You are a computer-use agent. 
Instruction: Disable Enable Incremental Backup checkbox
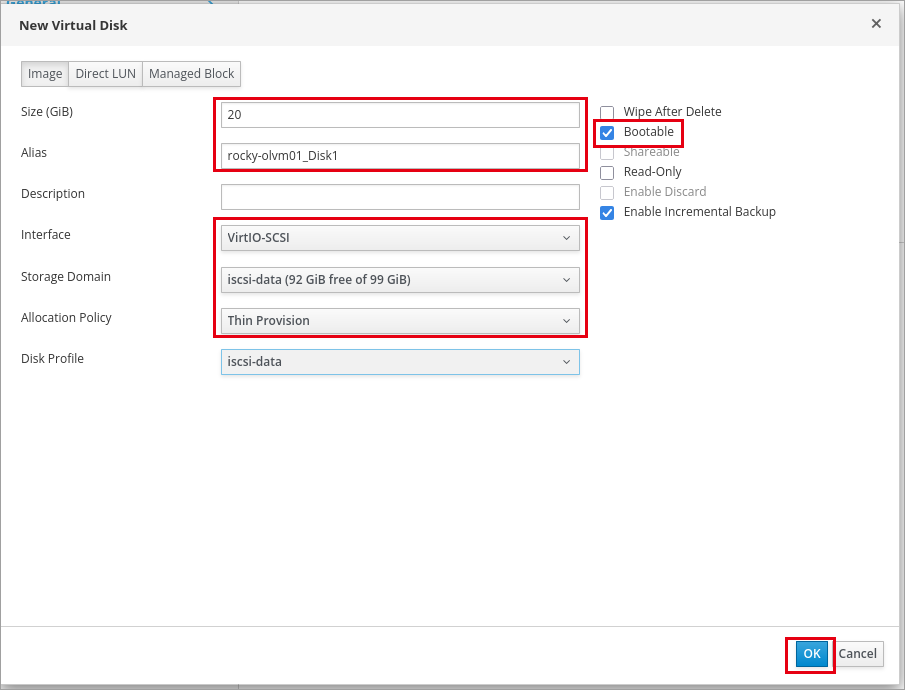coord(607,212)
